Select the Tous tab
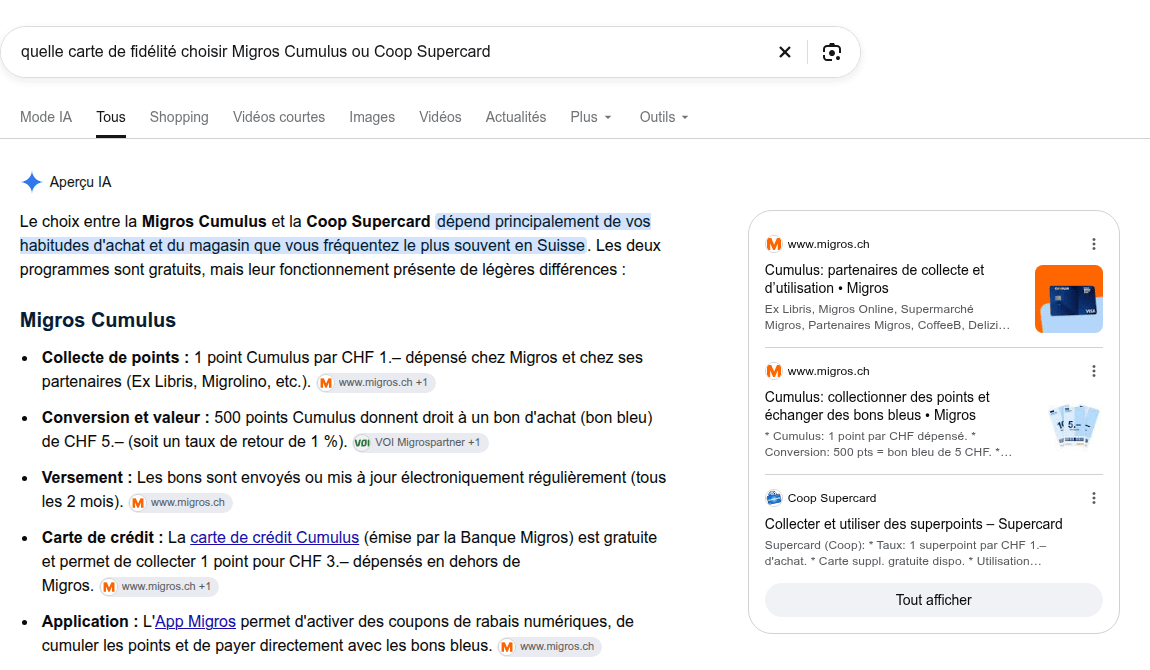1150x670 pixels. coord(111,117)
